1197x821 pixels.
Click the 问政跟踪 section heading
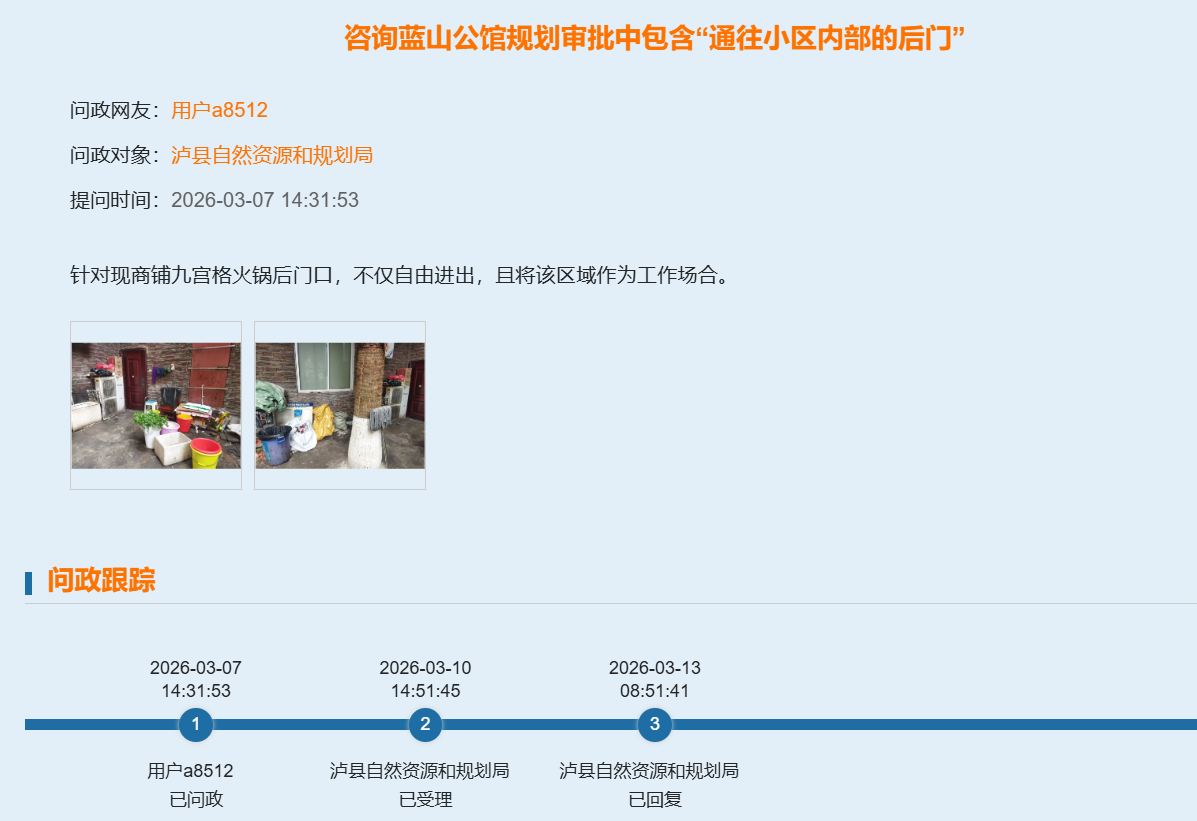(101, 580)
